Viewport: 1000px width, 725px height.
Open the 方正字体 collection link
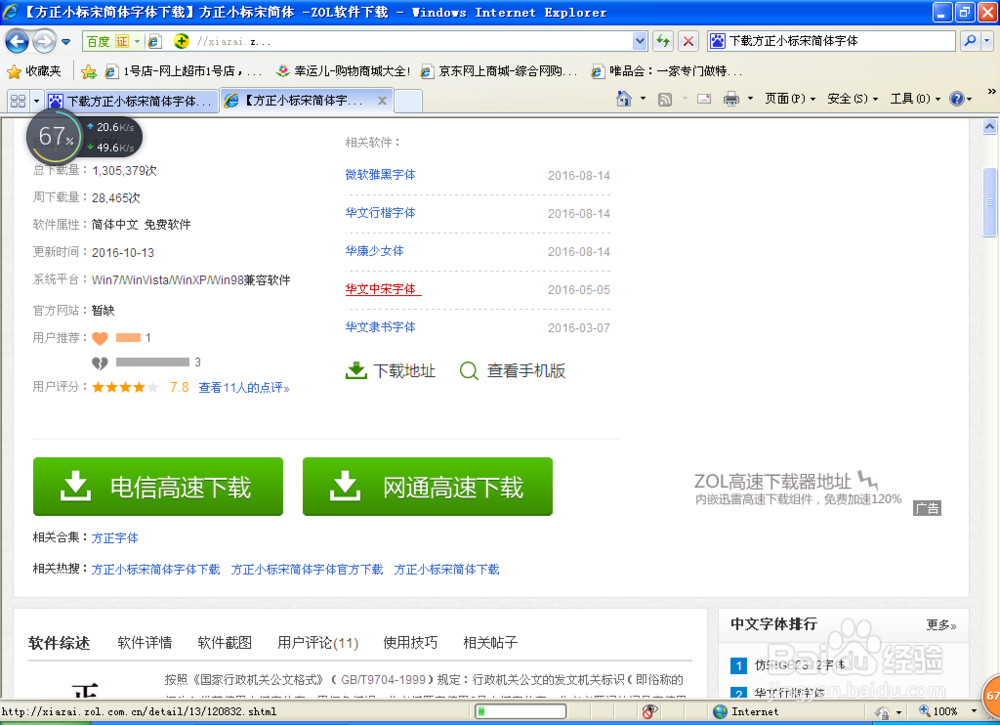[115, 538]
